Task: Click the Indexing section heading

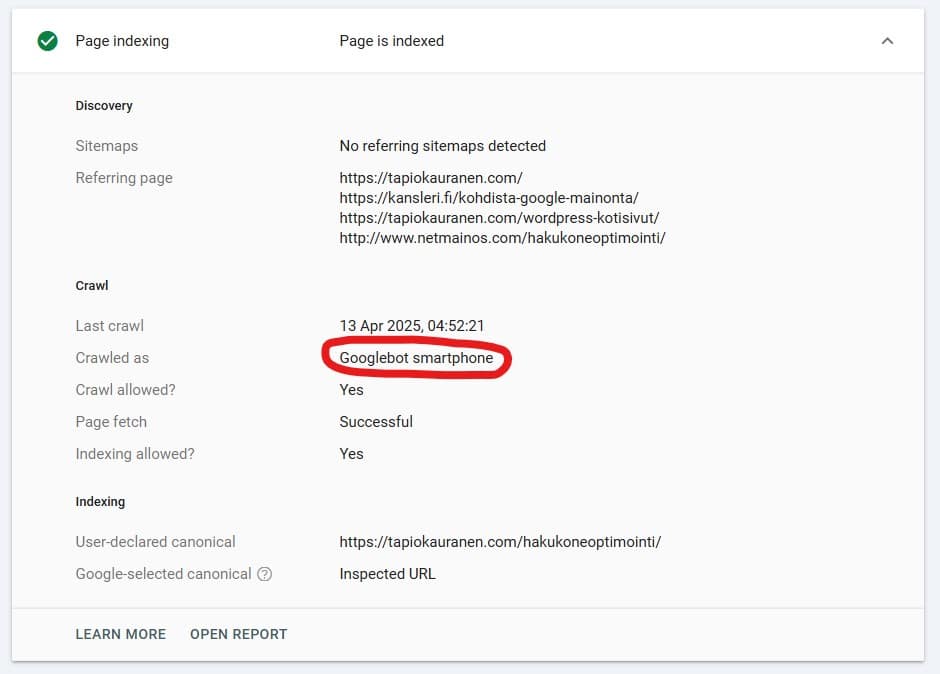Action: (x=100, y=502)
